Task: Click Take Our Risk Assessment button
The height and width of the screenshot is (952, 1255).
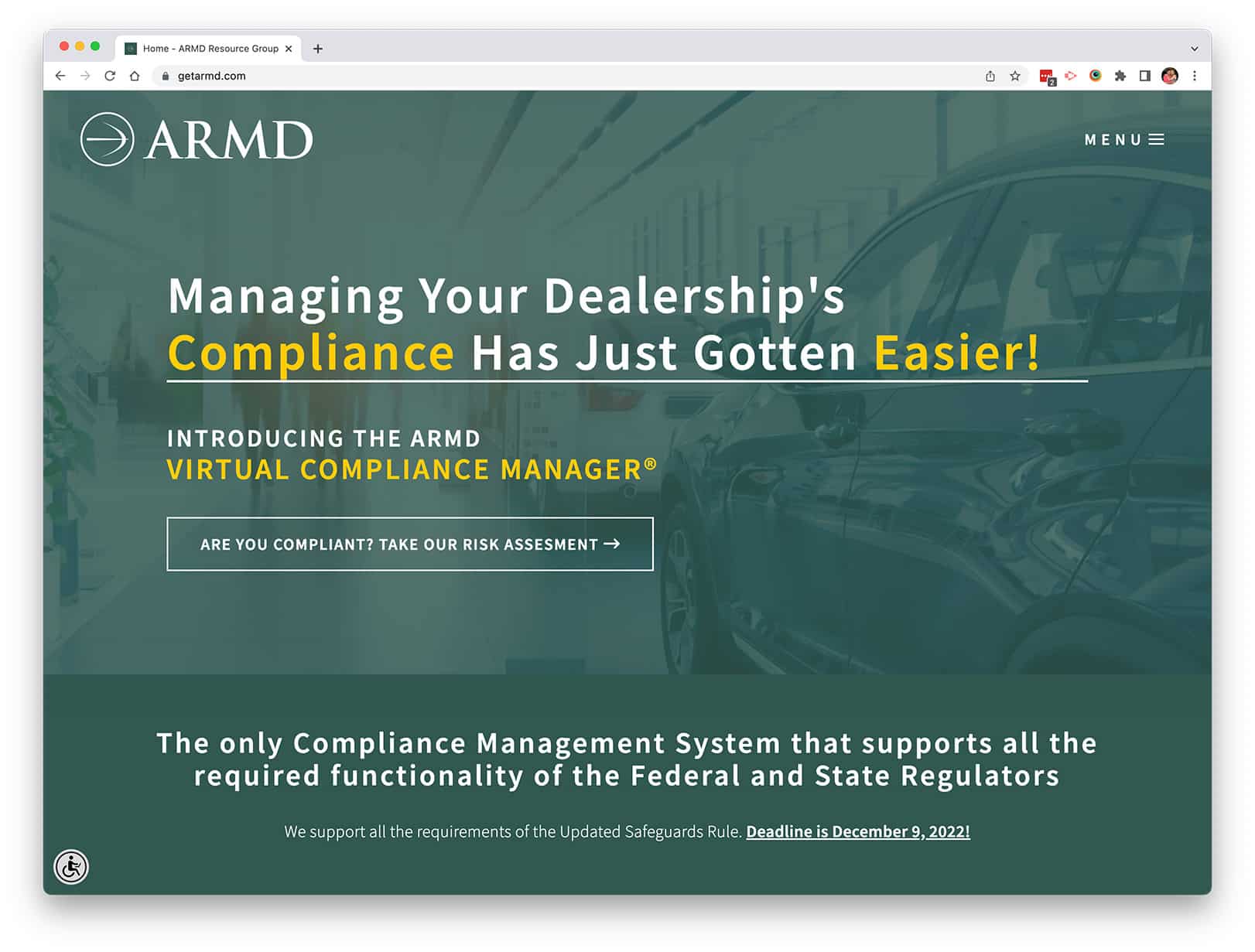Action: click(x=410, y=544)
